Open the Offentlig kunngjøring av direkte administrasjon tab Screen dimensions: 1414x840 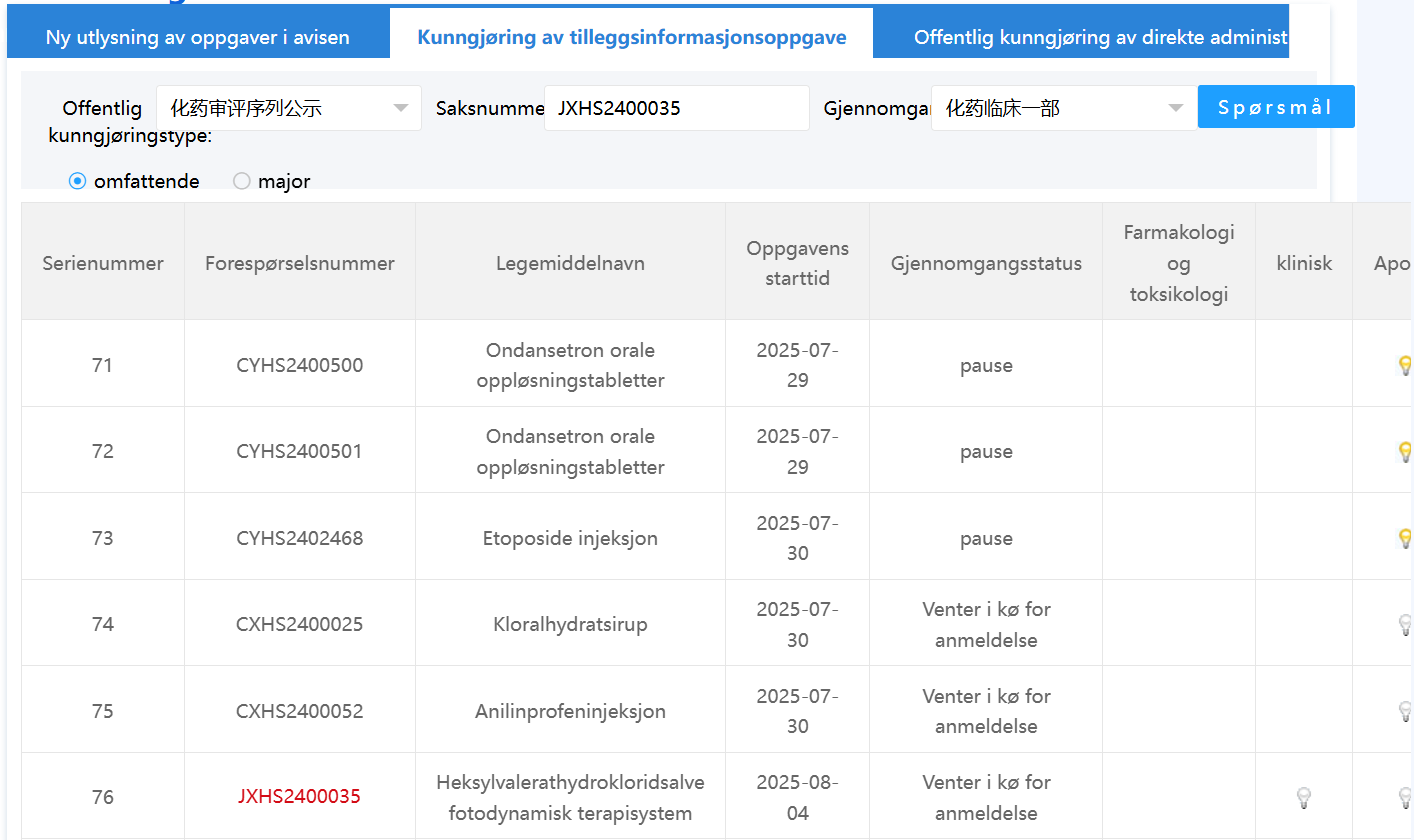coord(1100,38)
